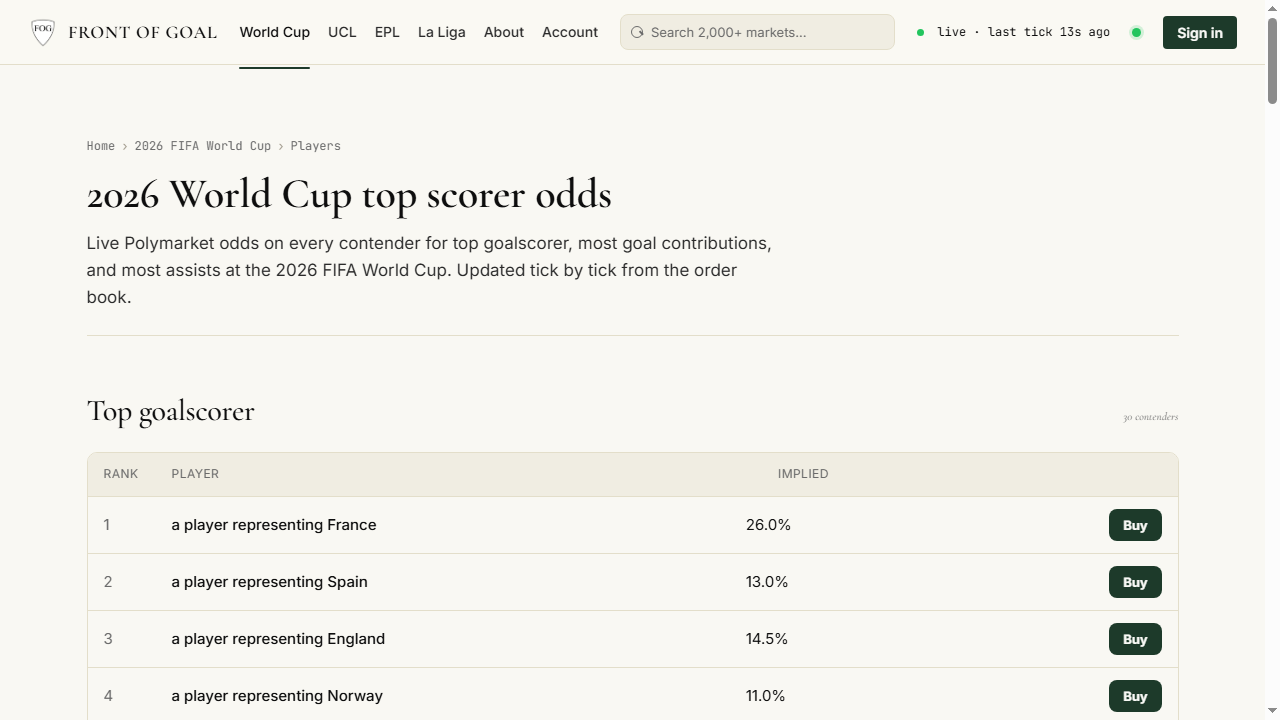Click the 26.0% implied value

click(x=768, y=525)
